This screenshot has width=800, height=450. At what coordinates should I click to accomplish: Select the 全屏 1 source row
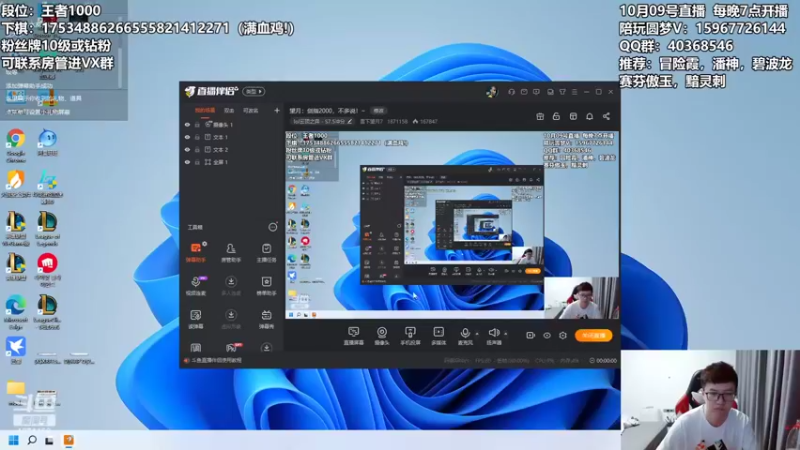coord(231,162)
